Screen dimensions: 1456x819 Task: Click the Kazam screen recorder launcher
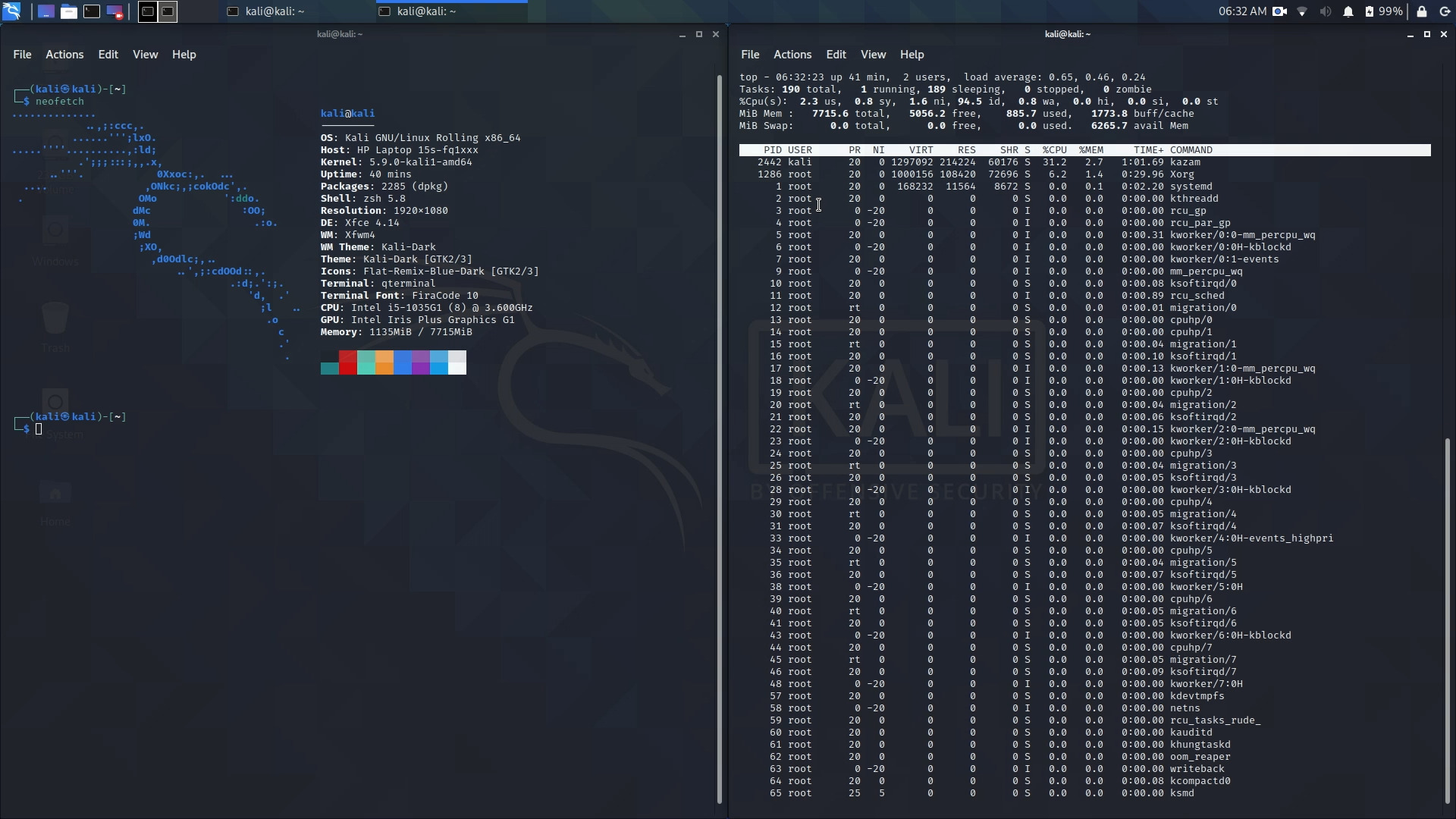[x=115, y=11]
